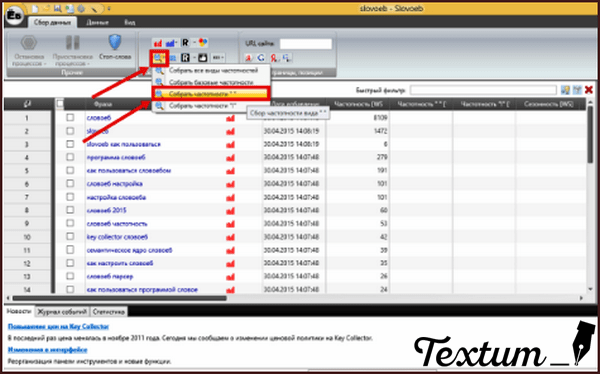
Task: Click the black square icon beside second R
Action: [203, 57]
